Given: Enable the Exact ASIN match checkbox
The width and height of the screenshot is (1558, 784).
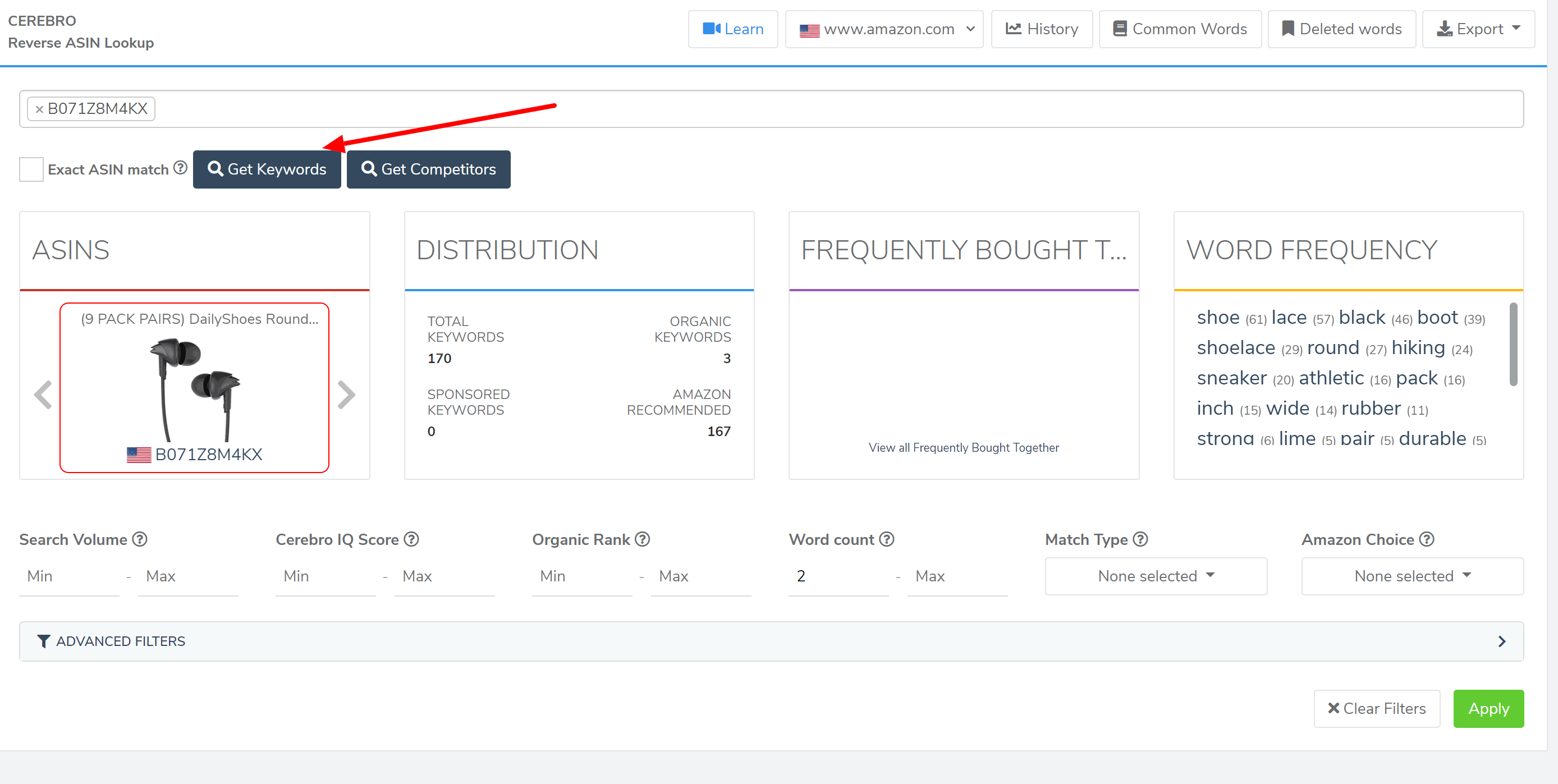Looking at the screenshot, I should [x=31, y=169].
